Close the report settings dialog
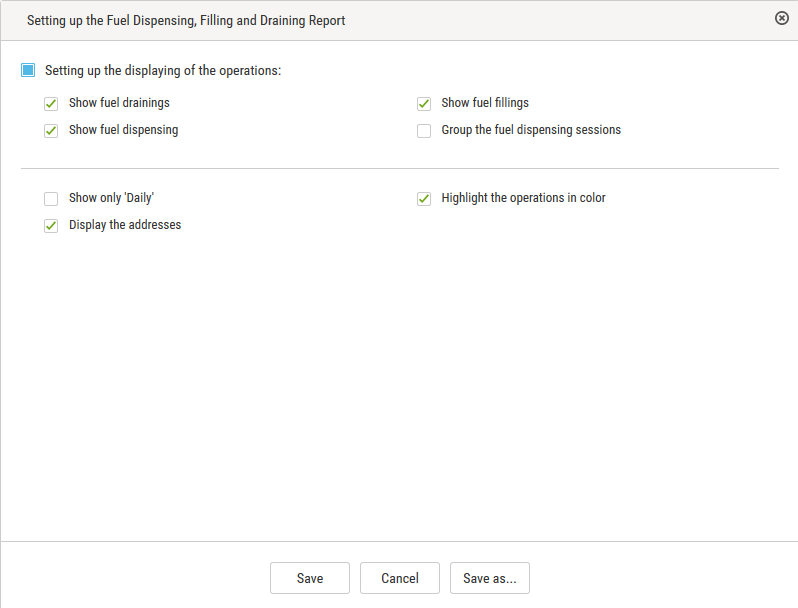The image size is (798, 608). (782, 18)
